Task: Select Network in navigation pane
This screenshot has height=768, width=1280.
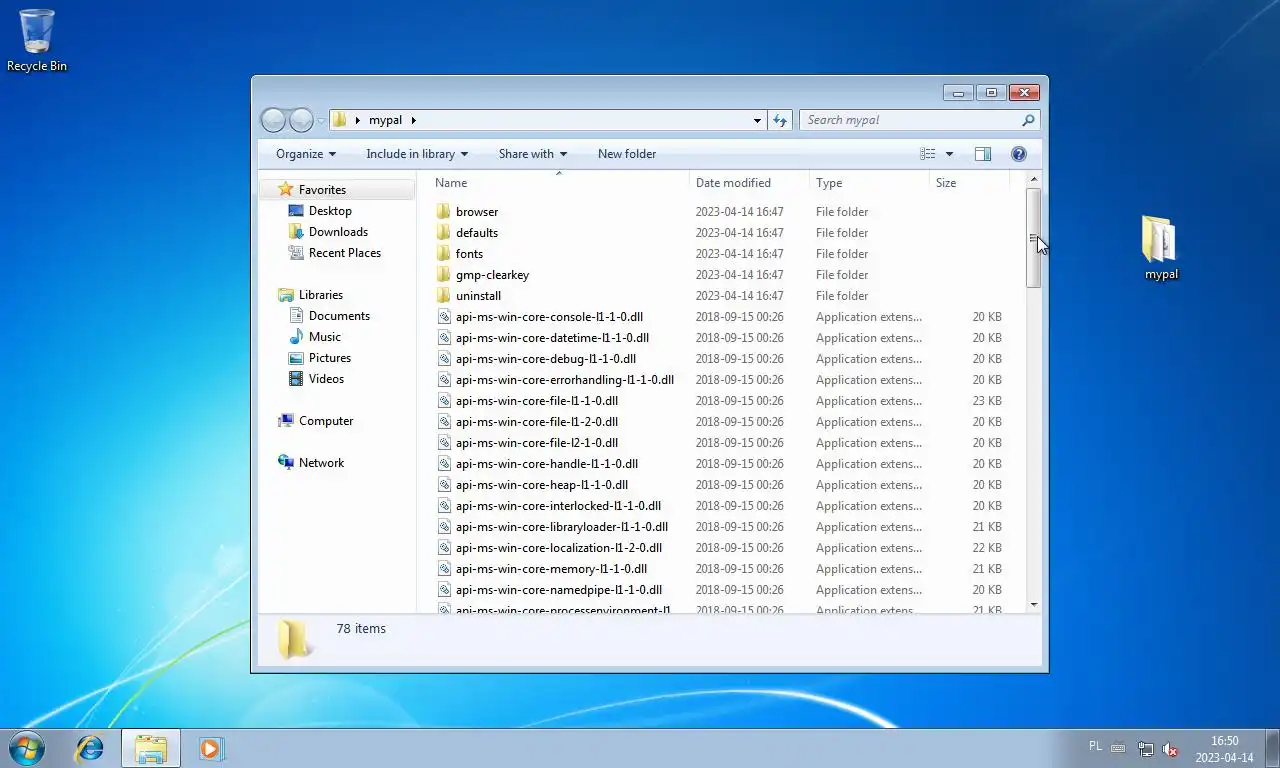Action: point(321,463)
